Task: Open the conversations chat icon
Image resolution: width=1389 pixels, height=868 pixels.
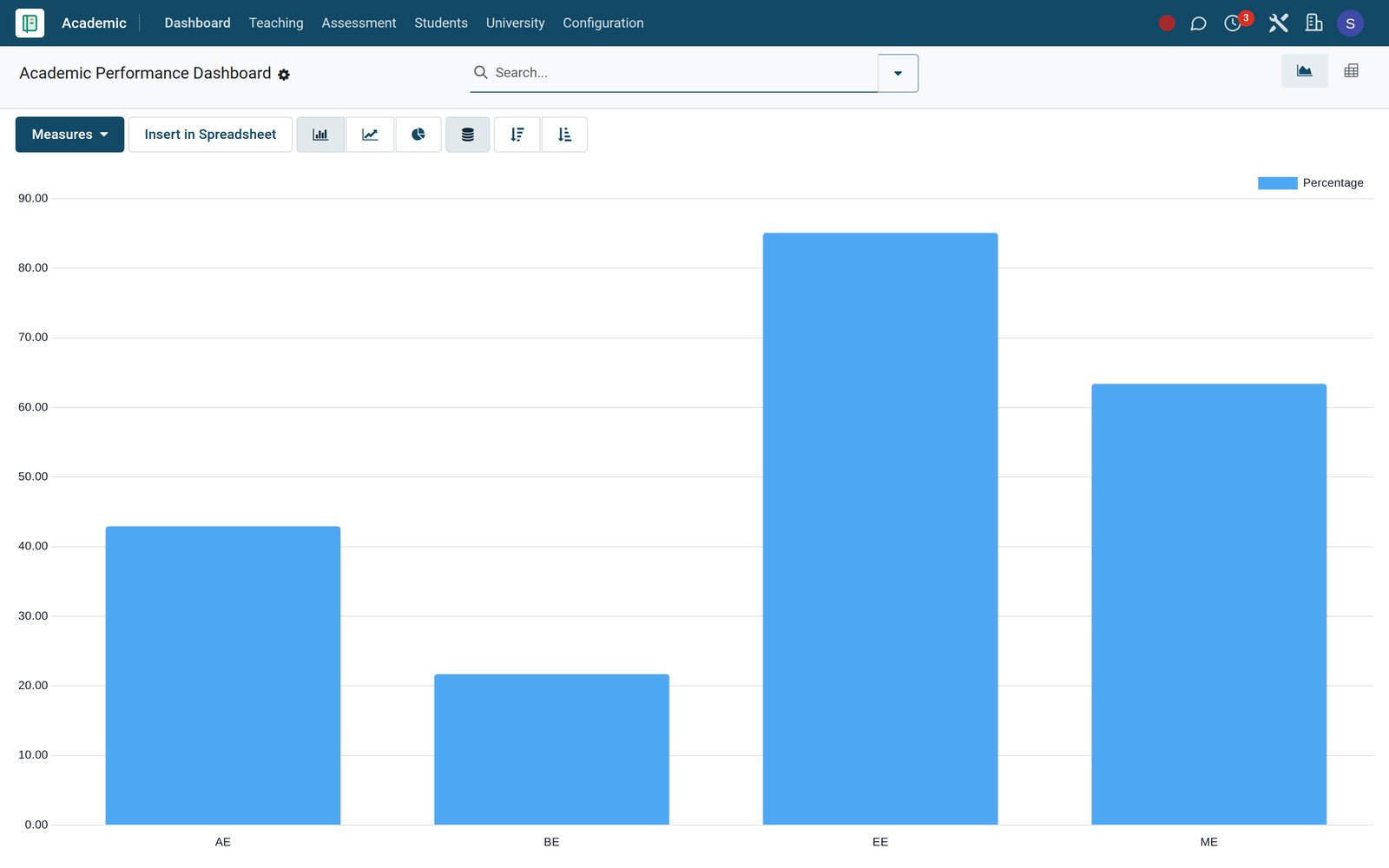Action: (x=1198, y=23)
